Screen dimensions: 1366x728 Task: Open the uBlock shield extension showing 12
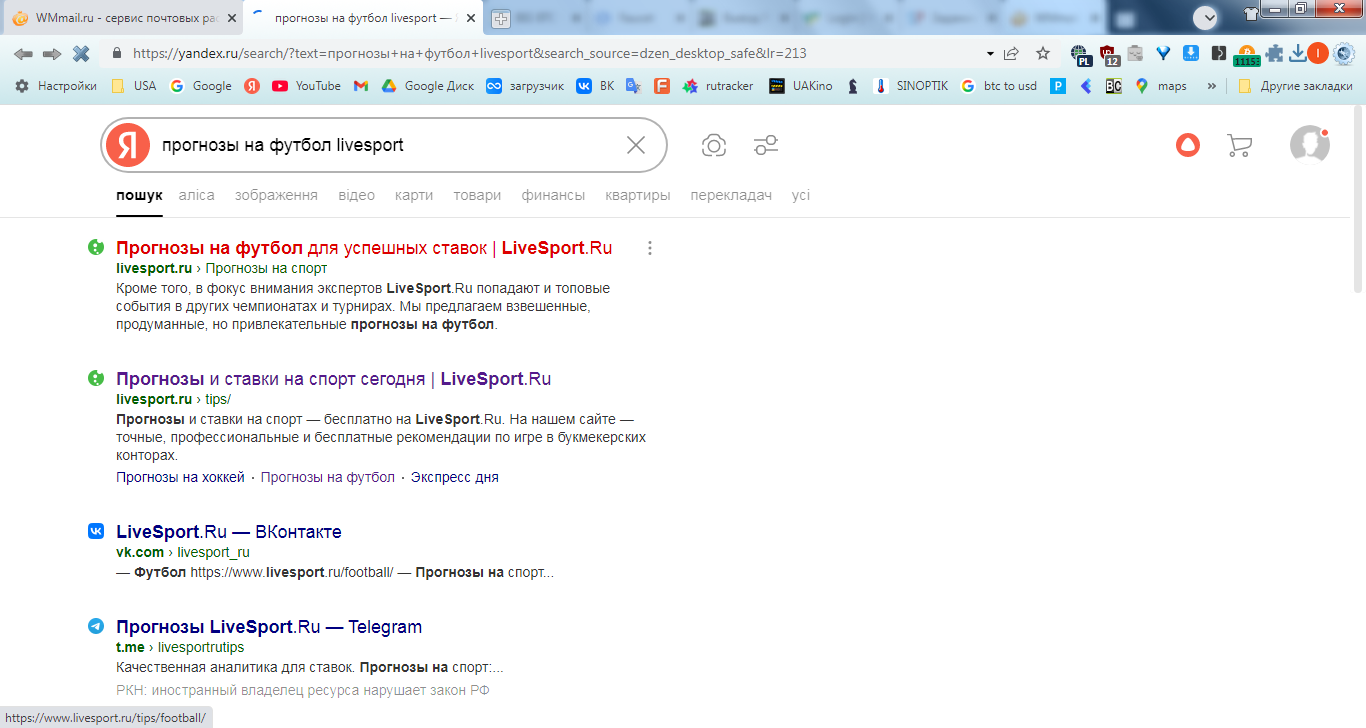(1109, 54)
